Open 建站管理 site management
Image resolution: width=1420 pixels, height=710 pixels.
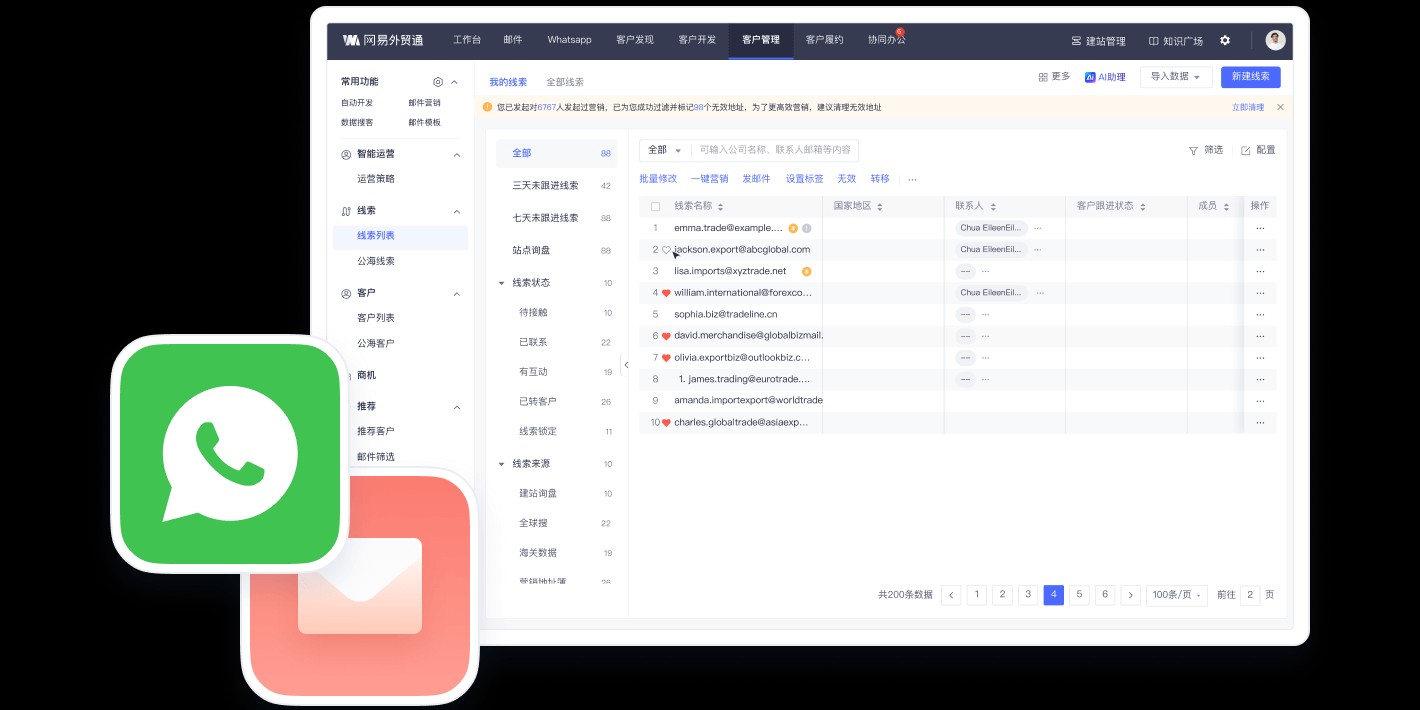click(1098, 41)
